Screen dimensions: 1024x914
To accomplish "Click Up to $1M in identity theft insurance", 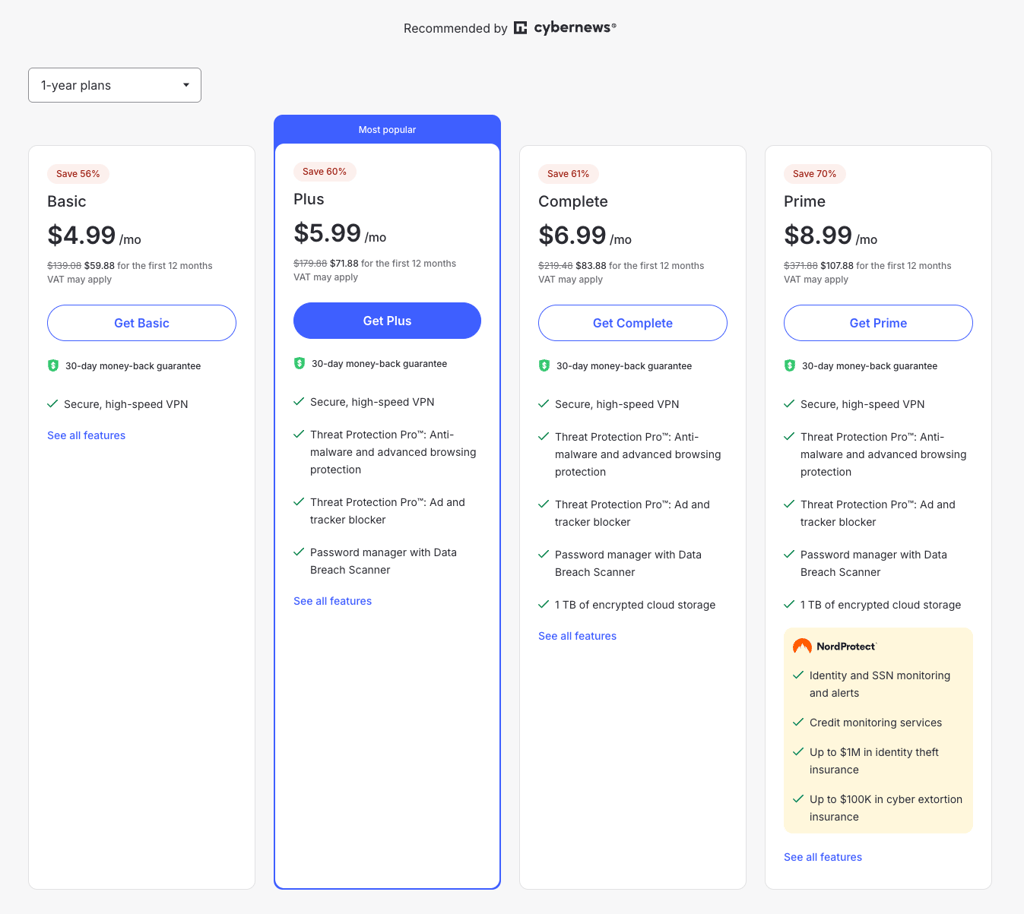I will pyautogui.click(x=874, y=761).
